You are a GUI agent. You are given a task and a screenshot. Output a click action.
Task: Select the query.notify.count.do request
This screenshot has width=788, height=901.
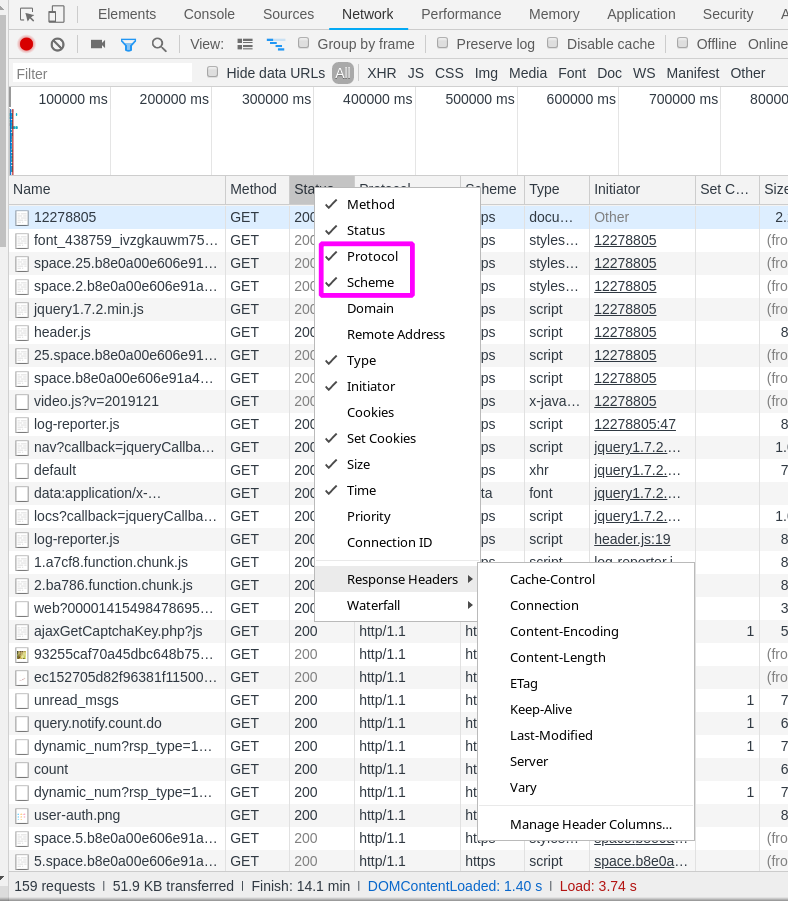tap(98, 723)
